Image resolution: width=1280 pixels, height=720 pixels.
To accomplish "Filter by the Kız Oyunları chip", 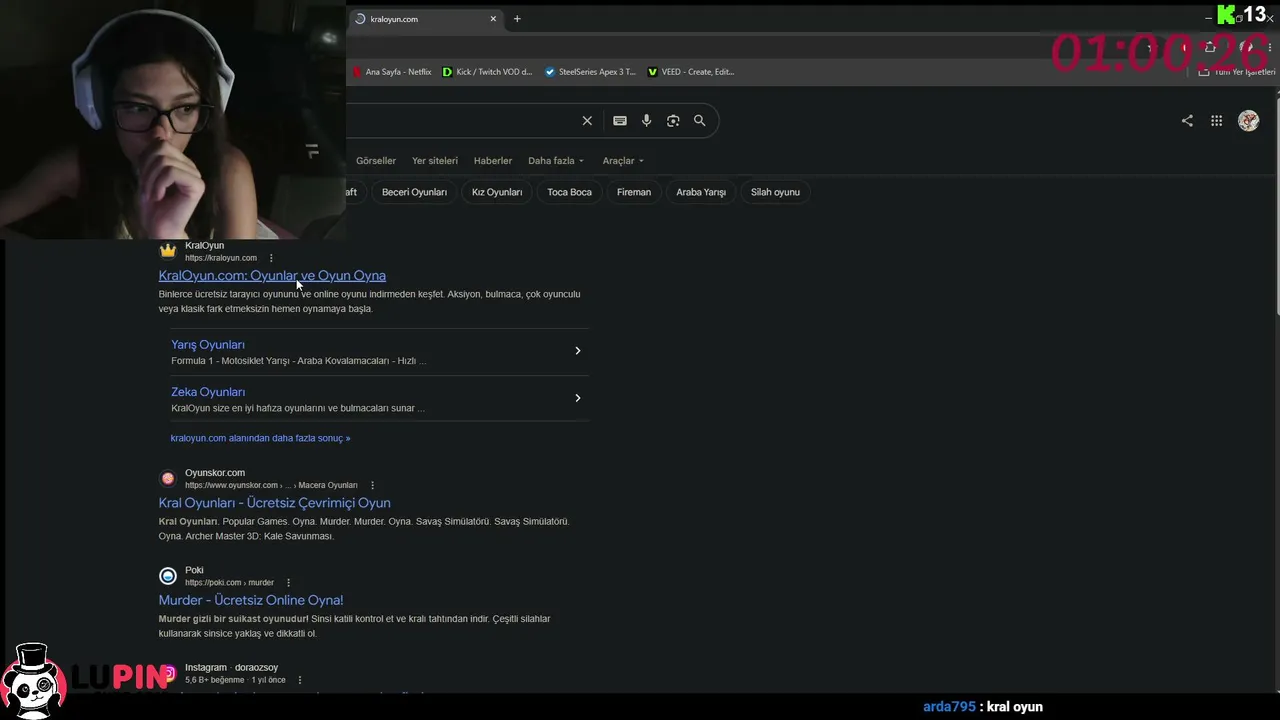I will click(497, 192).
